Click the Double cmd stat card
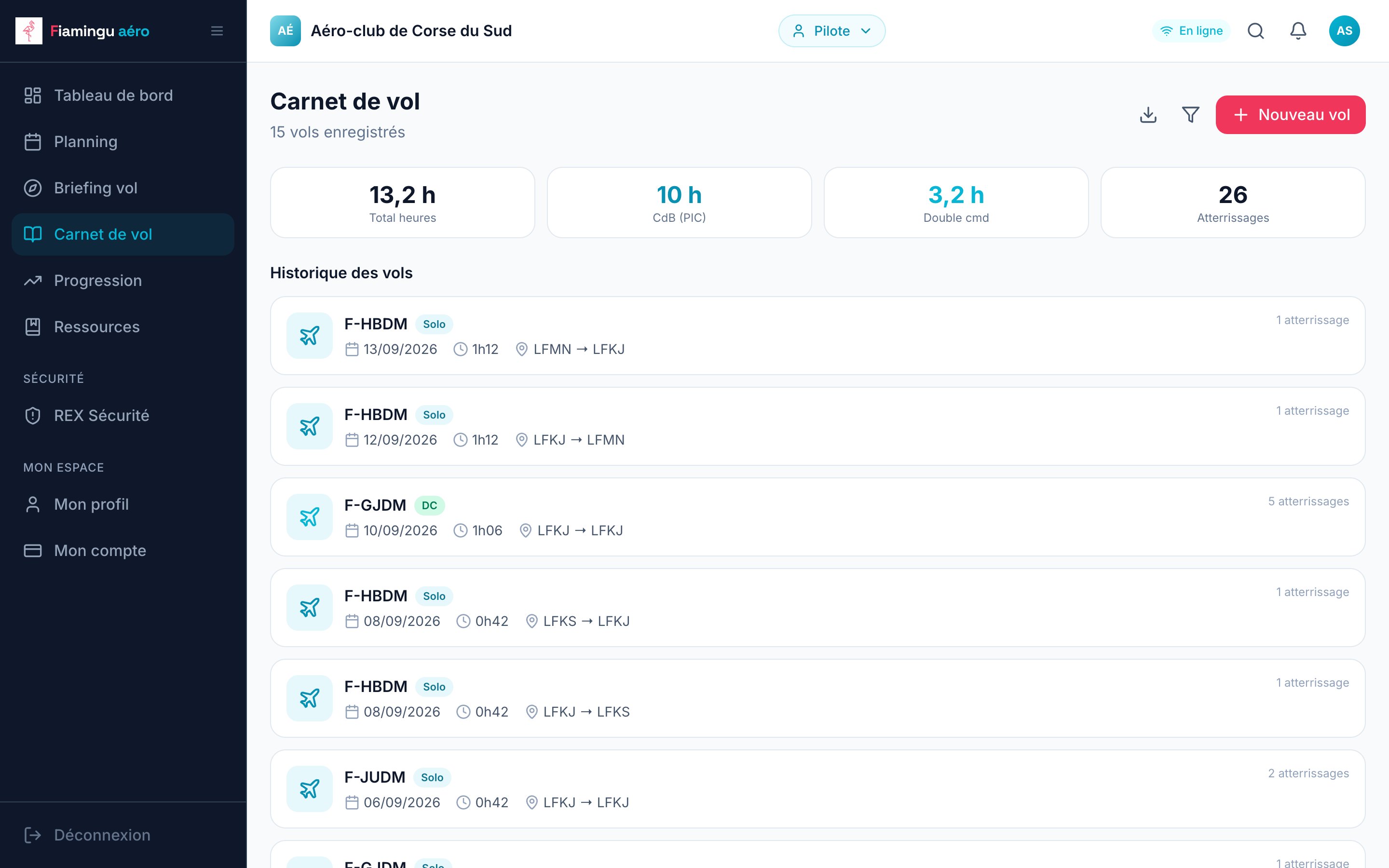Screen dimensions: 1389x868 (x=956, y=203)
